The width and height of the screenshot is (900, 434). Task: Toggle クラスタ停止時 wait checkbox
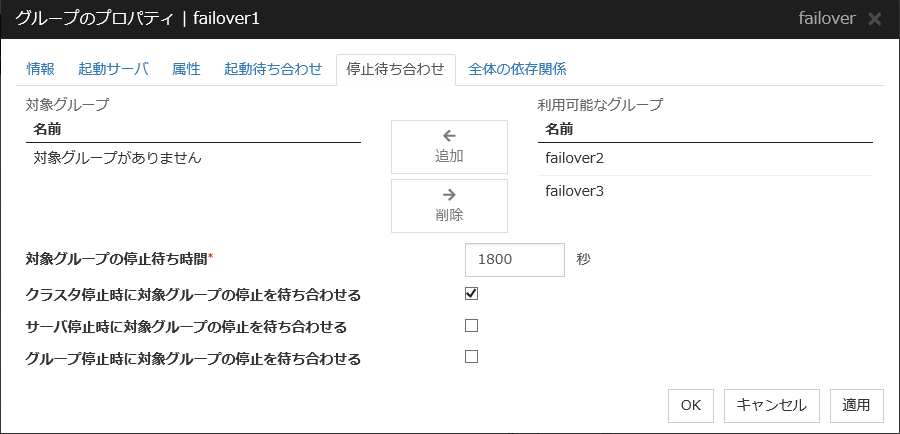coord(472,293)
